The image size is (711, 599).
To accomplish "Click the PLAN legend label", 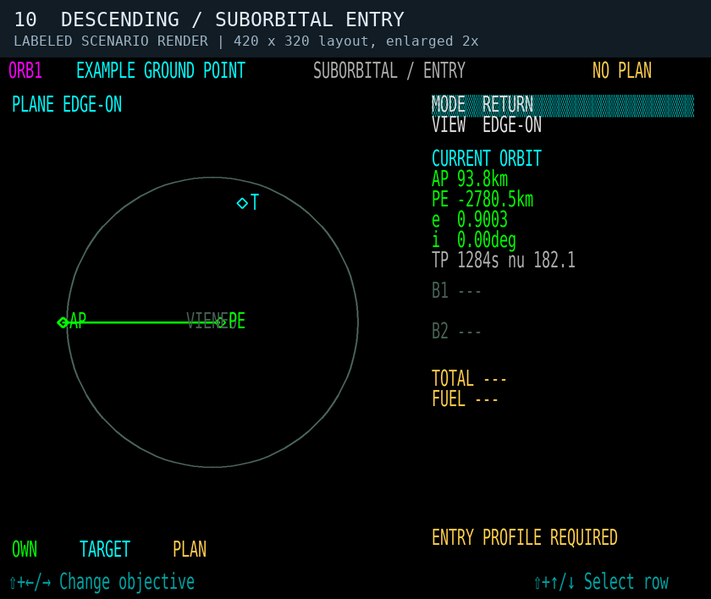I will (190, 550).
